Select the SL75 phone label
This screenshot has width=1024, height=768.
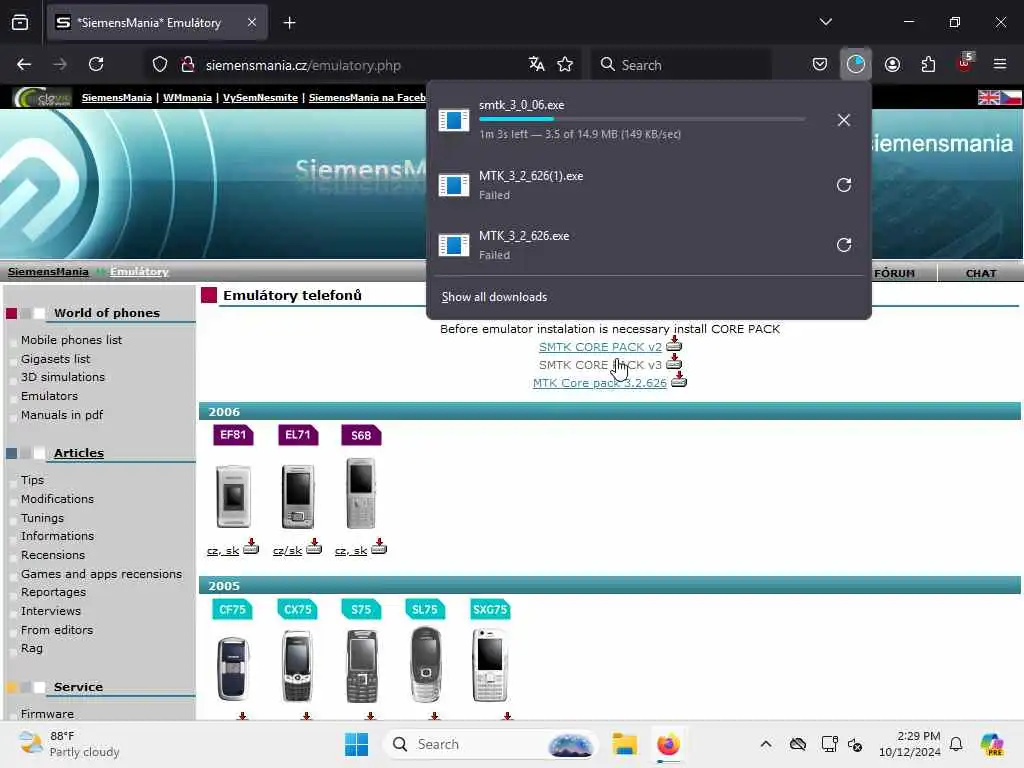pyautogui.click(x=424, y=609)
